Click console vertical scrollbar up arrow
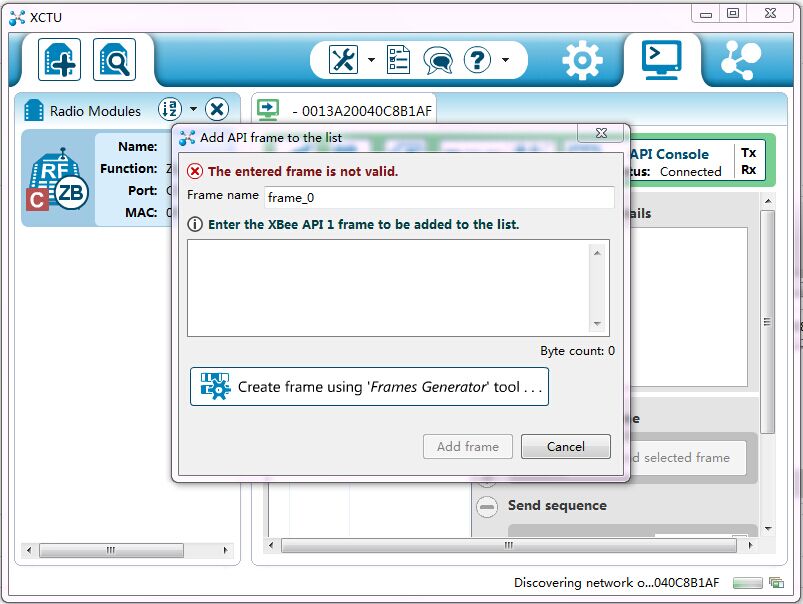Image resolution: width=803 pixels, height=604 pixels. [x=767, y=201]
